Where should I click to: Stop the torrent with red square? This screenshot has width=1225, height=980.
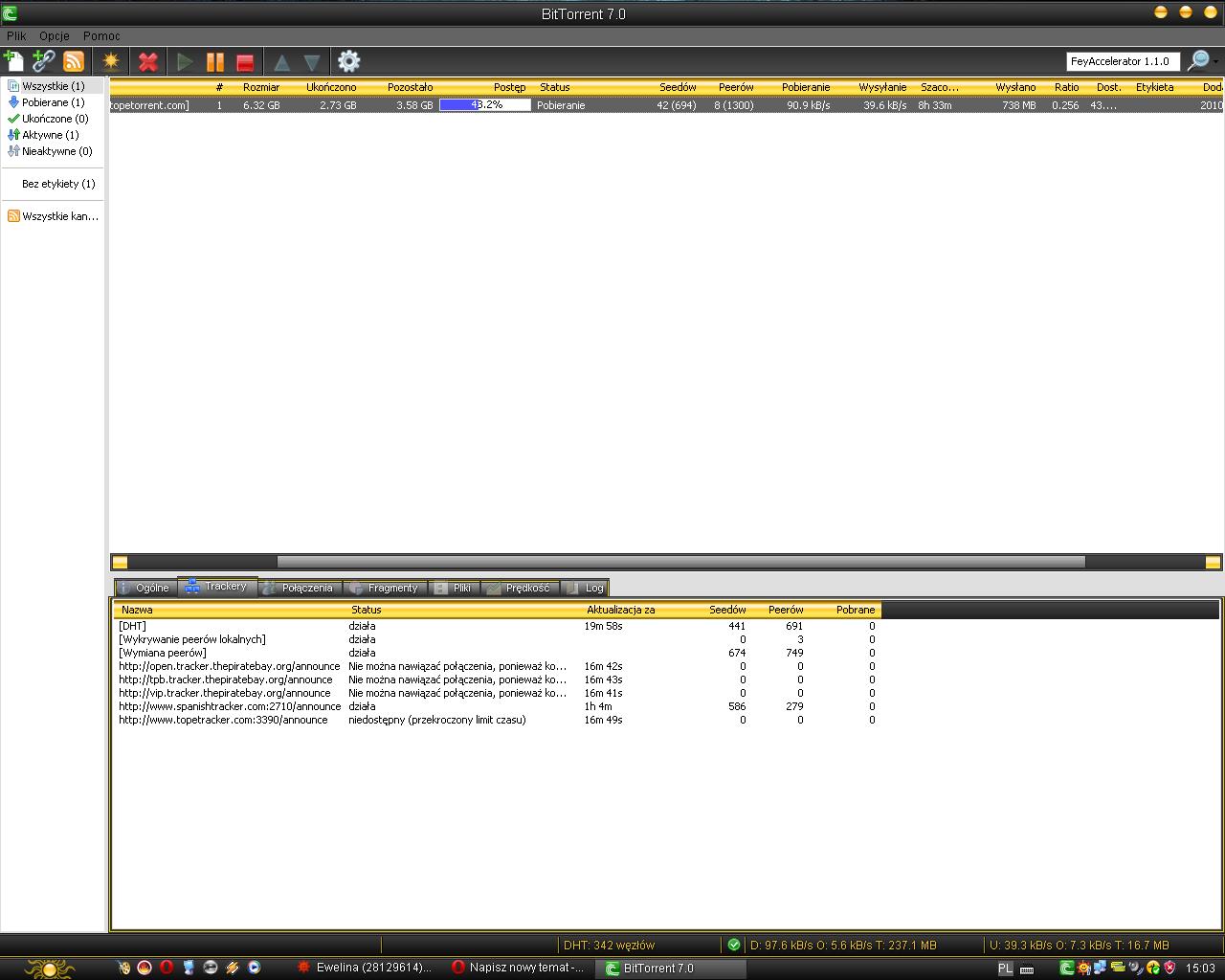(245, 61)
